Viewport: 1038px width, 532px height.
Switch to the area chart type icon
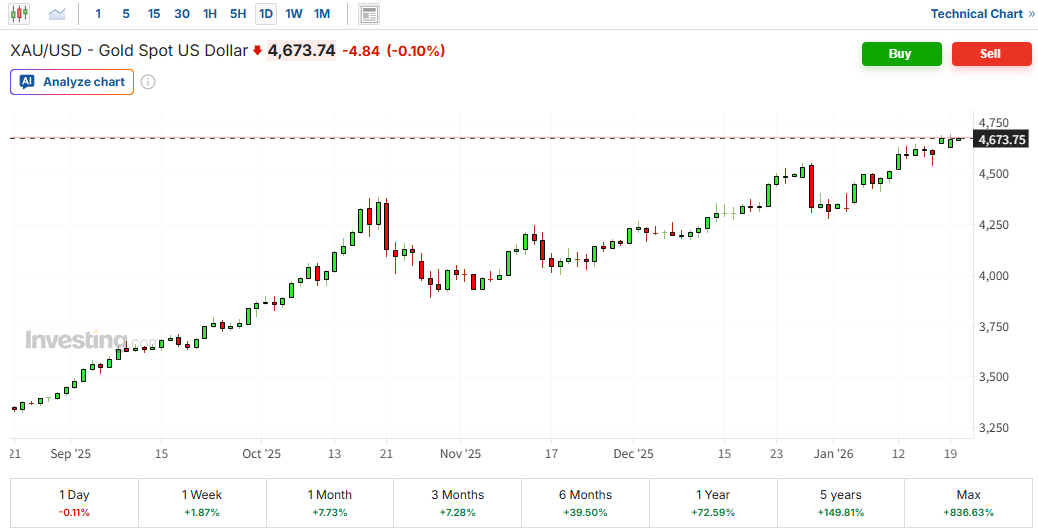[57, 14]
